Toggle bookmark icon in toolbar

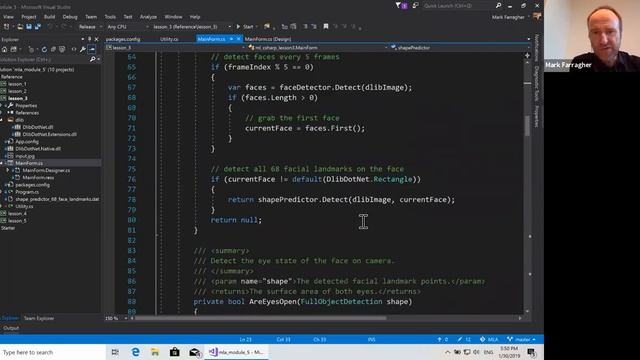[x=326, y=27]
